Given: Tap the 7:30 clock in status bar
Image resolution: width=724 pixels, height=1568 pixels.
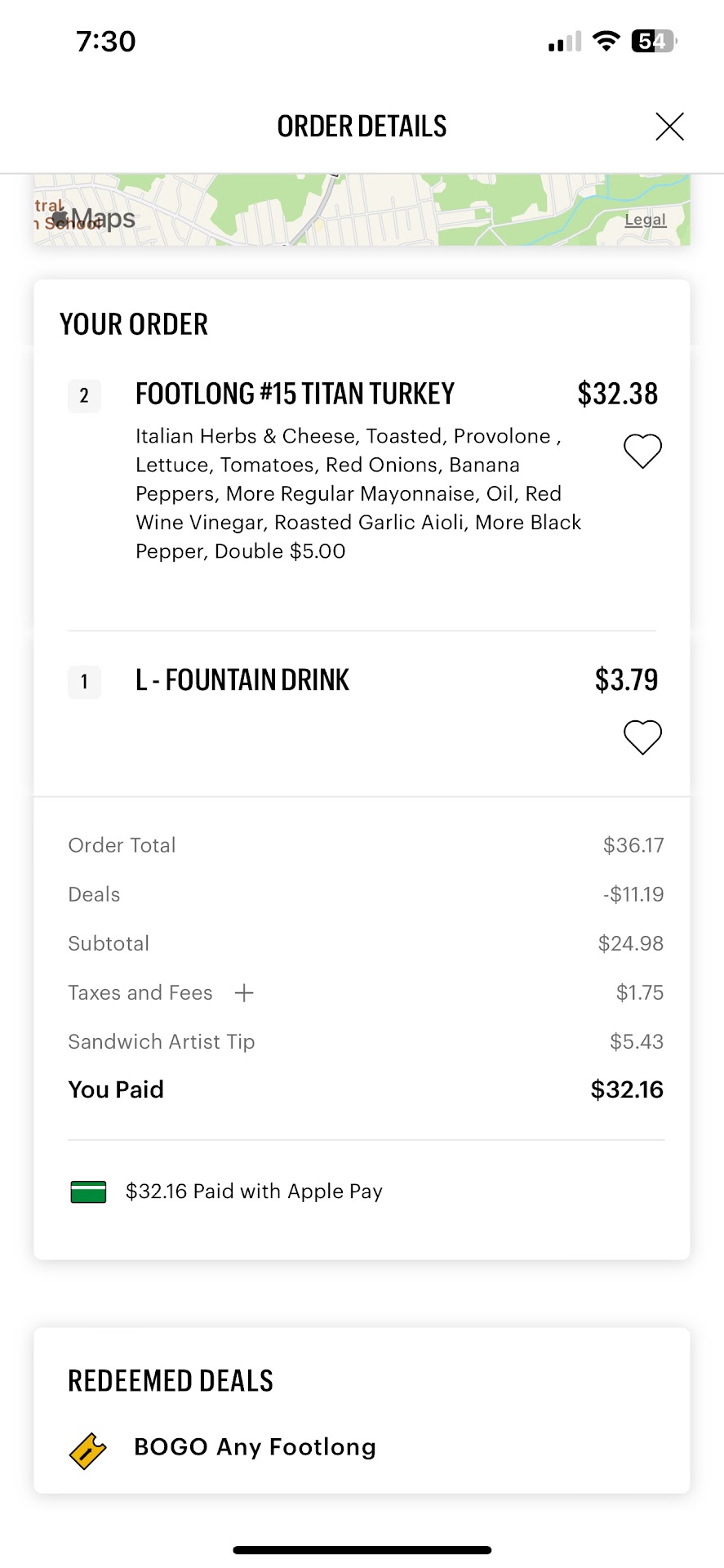Looking at the screenshot, I should 106,42.
